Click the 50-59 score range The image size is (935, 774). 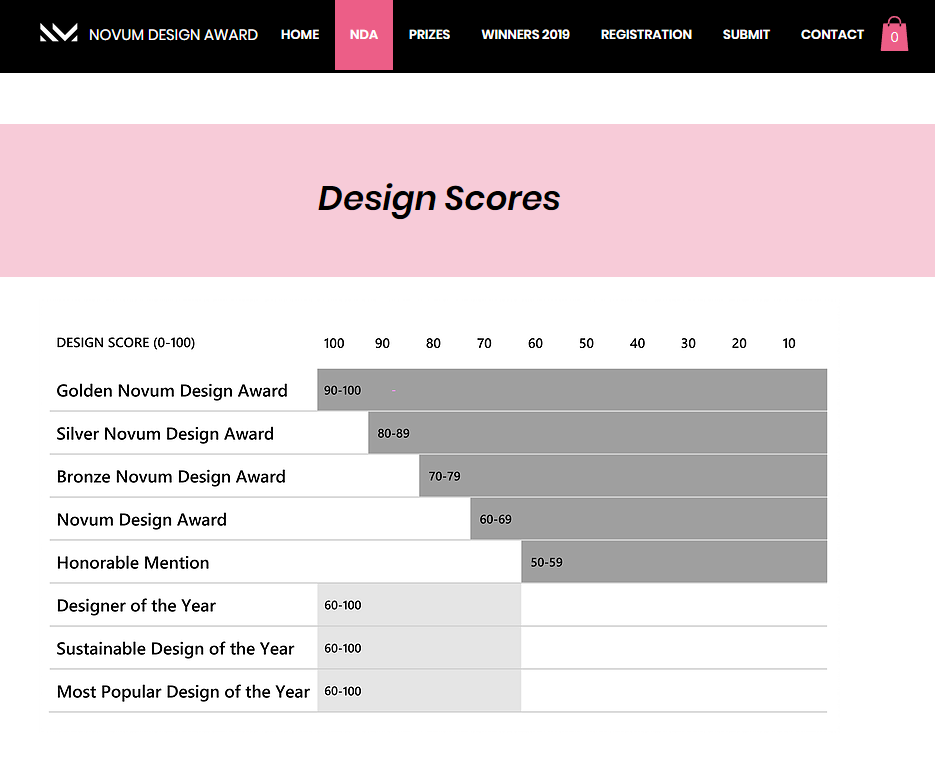click(x=546, y=562)
